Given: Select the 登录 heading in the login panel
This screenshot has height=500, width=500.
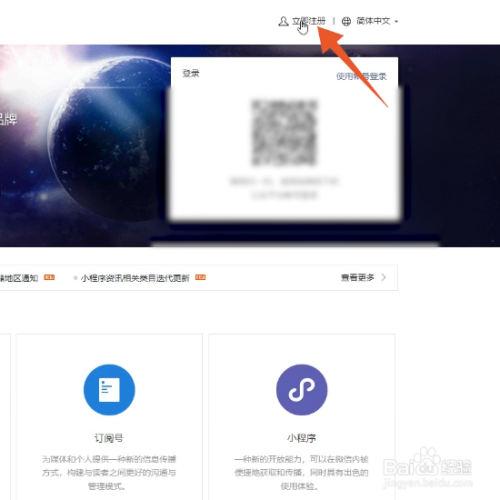Looking at the screenshot, I should coord(191,73).
